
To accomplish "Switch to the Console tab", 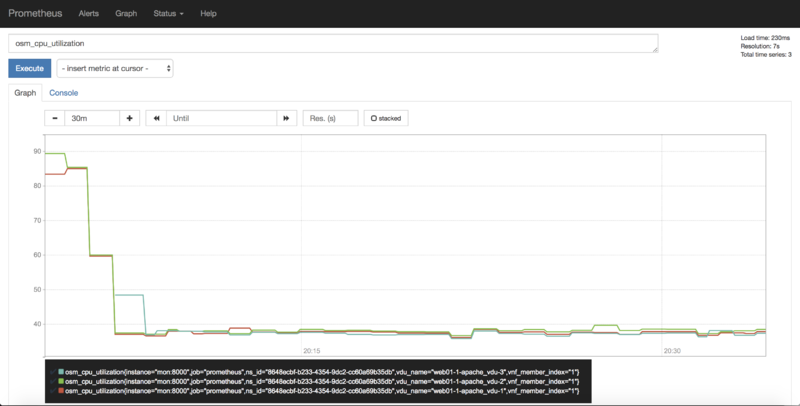I will click(64, 93).
